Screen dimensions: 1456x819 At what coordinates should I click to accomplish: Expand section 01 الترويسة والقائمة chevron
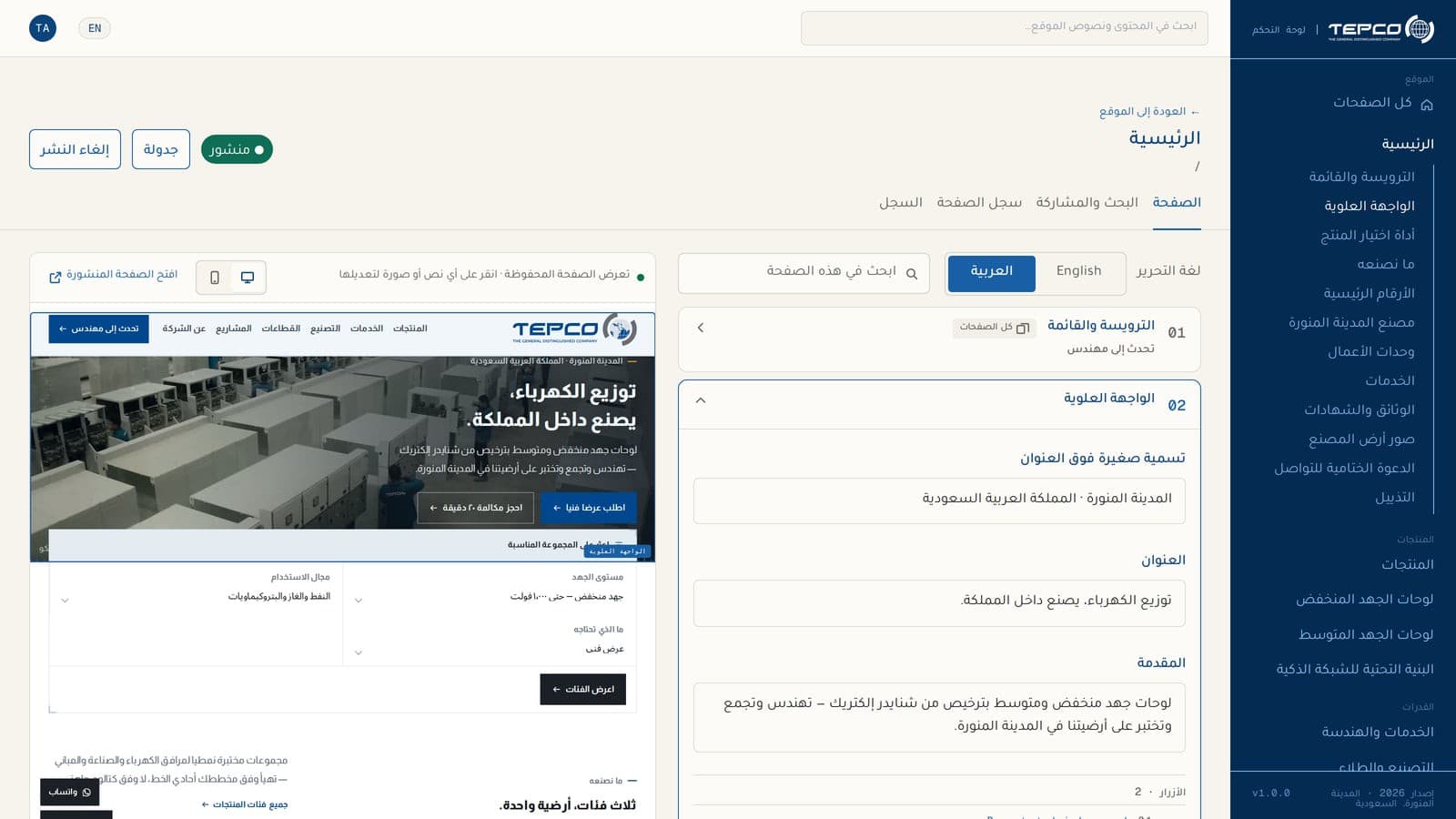[701, 328]
